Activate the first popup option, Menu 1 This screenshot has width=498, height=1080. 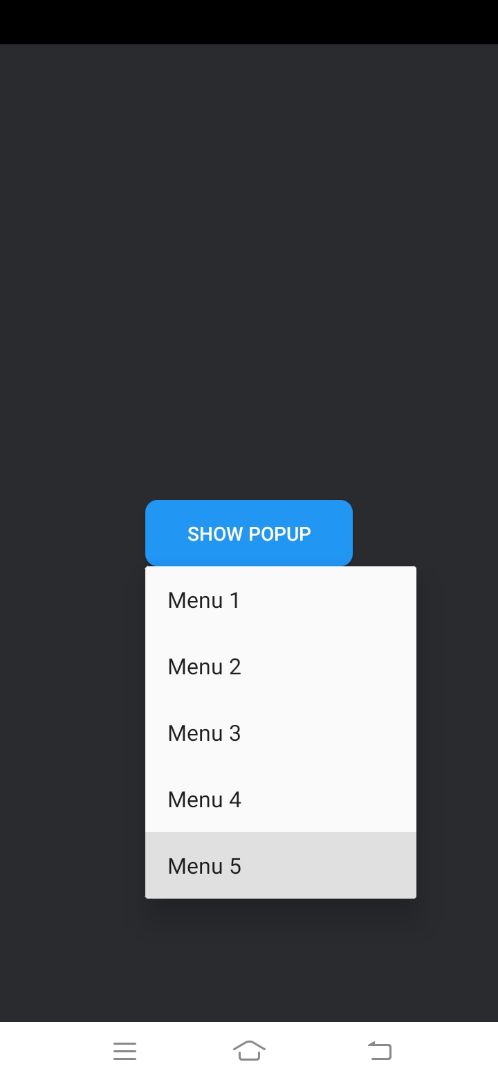point(280,600)
